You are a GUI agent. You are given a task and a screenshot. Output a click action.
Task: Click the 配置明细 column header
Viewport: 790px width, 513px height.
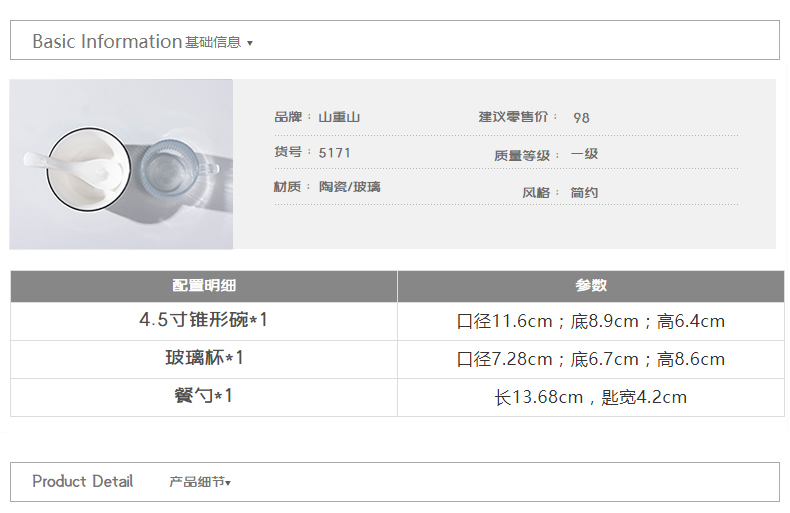(204, 286)
